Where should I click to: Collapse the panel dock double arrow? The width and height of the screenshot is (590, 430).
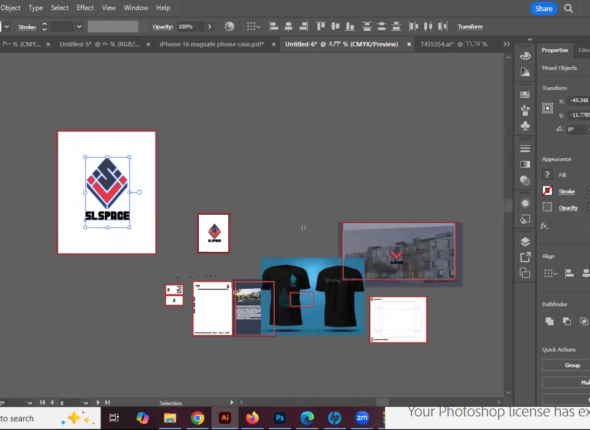click(530, 40)
